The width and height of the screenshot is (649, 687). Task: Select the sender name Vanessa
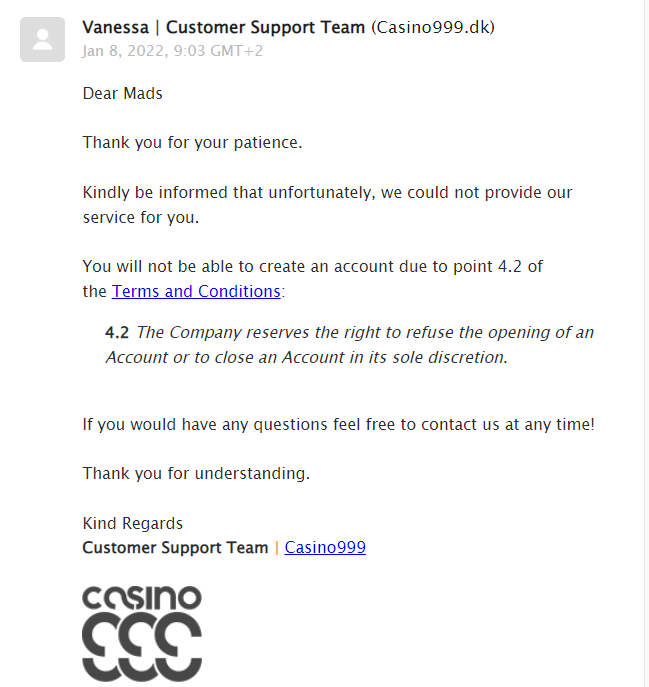(x=116, y=27)
